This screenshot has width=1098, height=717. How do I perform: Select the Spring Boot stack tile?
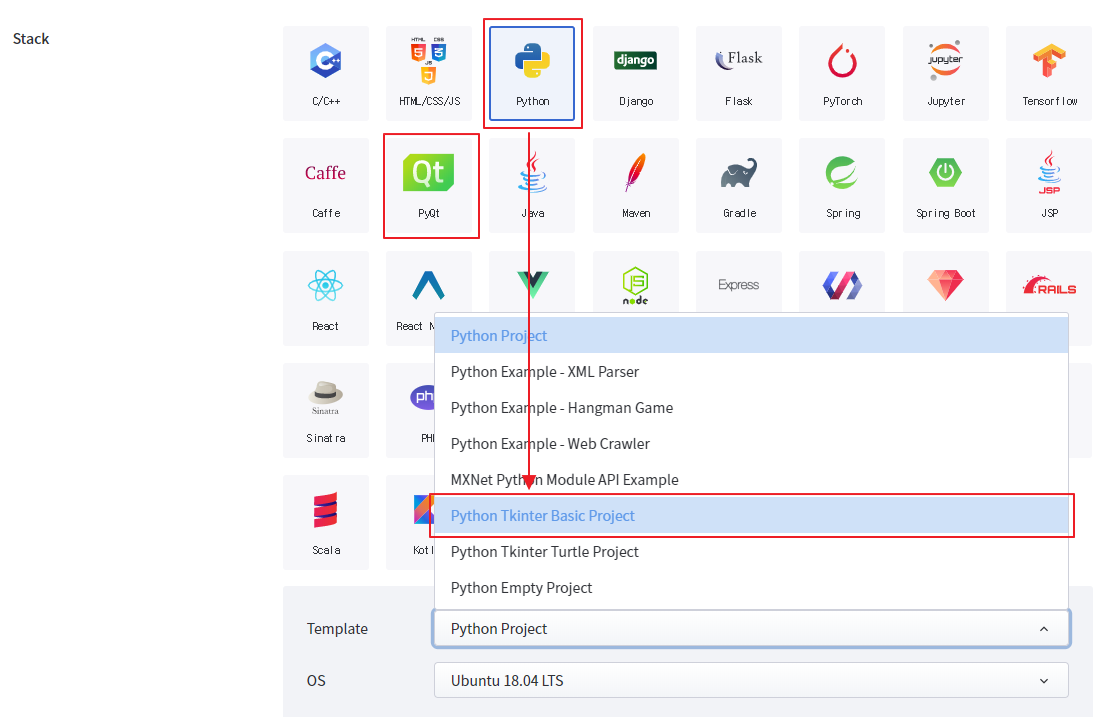click(945, 186)
